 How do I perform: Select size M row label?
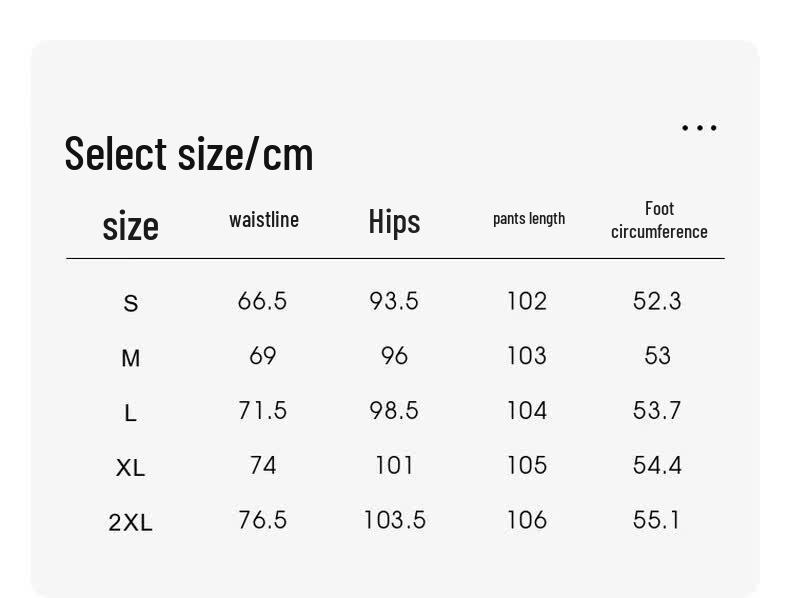(x=130, y=358)
